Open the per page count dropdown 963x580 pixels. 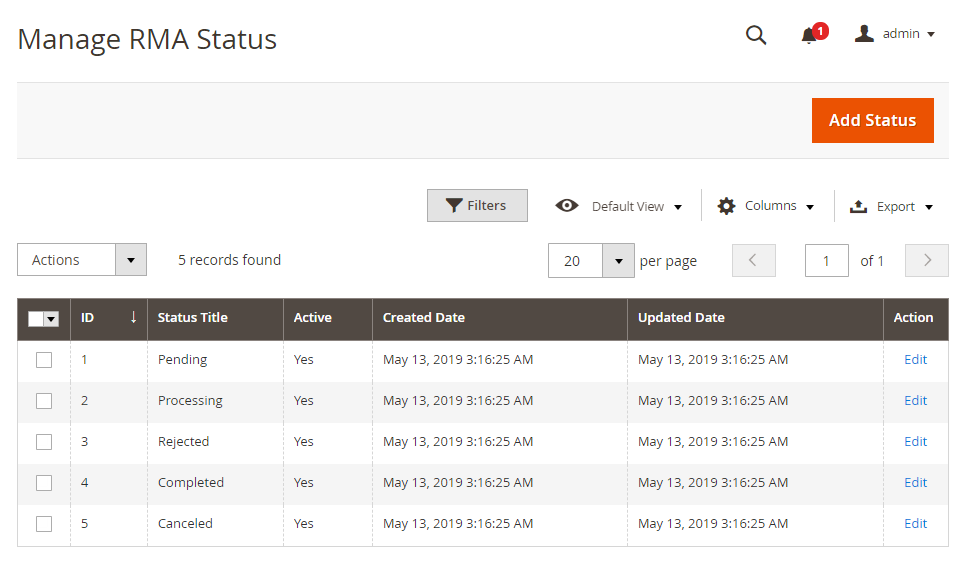click(x=618, y=261)
